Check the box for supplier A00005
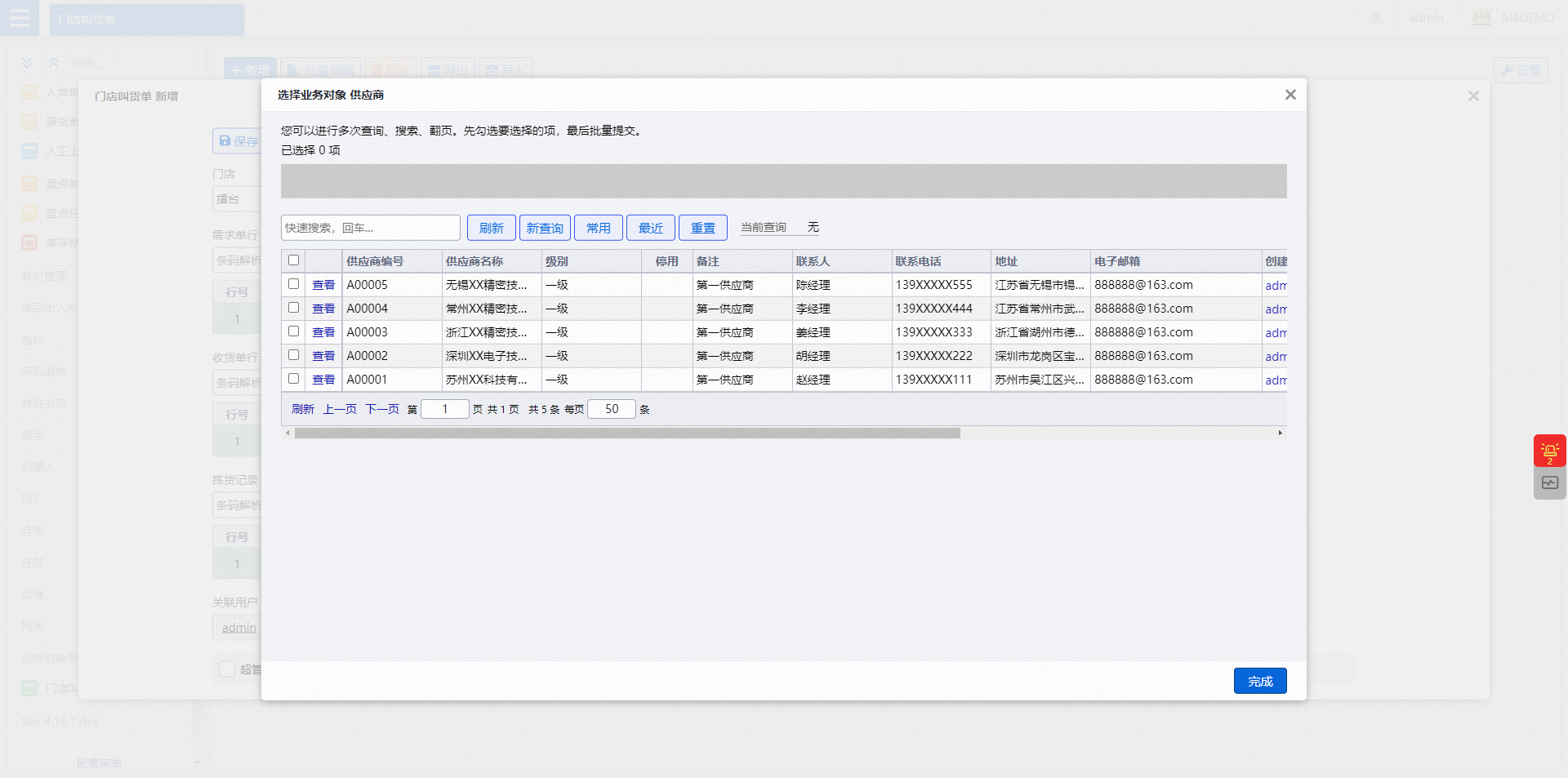This screenshot has height=778, width=1568. coord(293,284)
